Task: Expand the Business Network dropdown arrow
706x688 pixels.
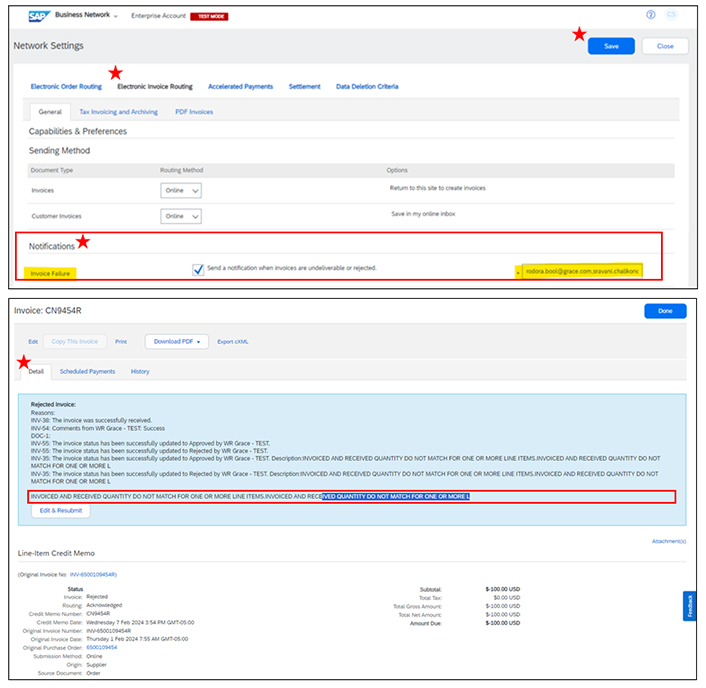Action: [x=116, y=17]
